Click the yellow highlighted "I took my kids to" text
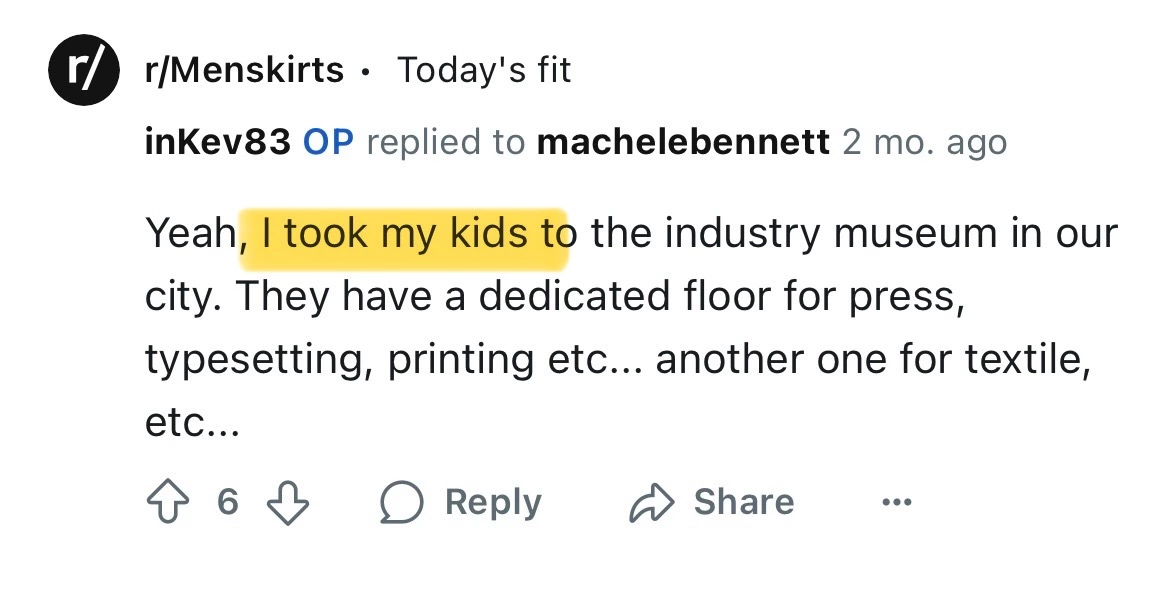1170x595 pixels. (404, 234)
